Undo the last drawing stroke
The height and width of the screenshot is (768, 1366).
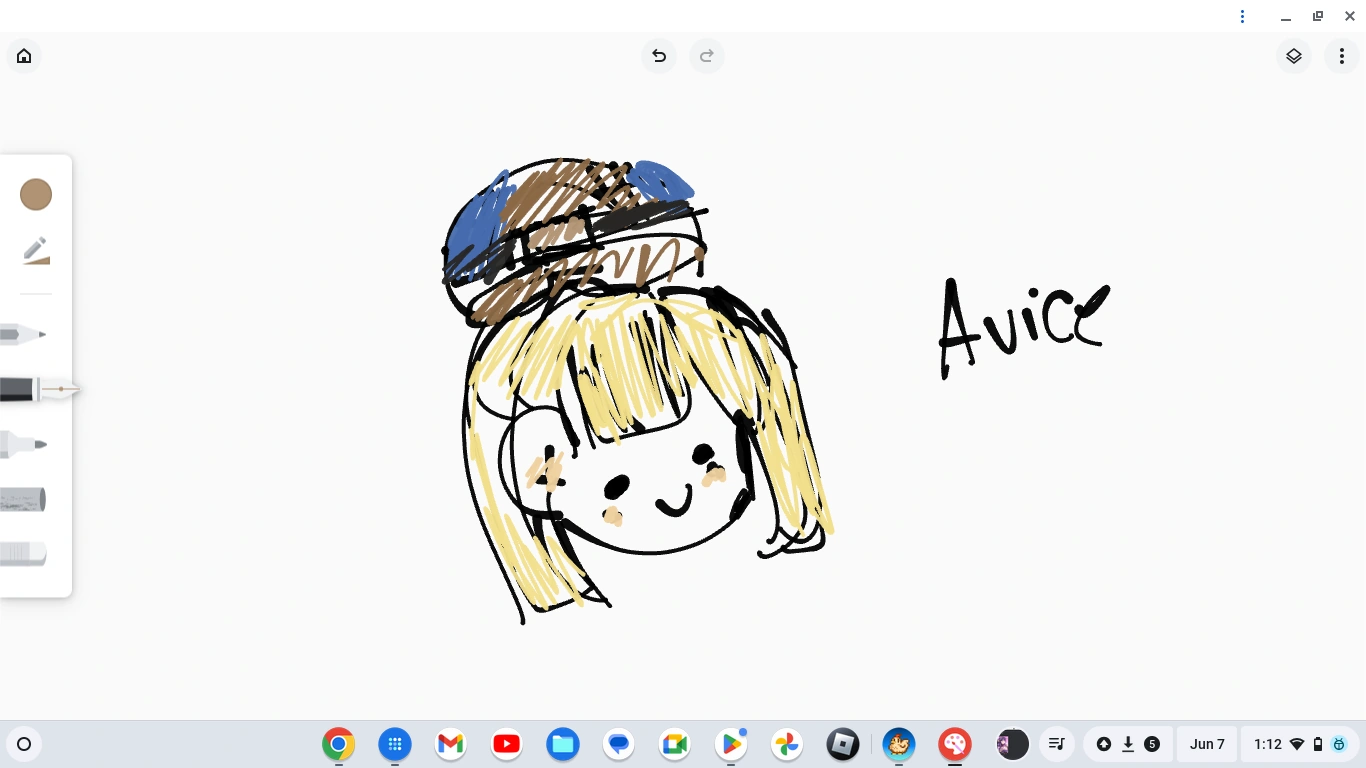tap(658, 56)
